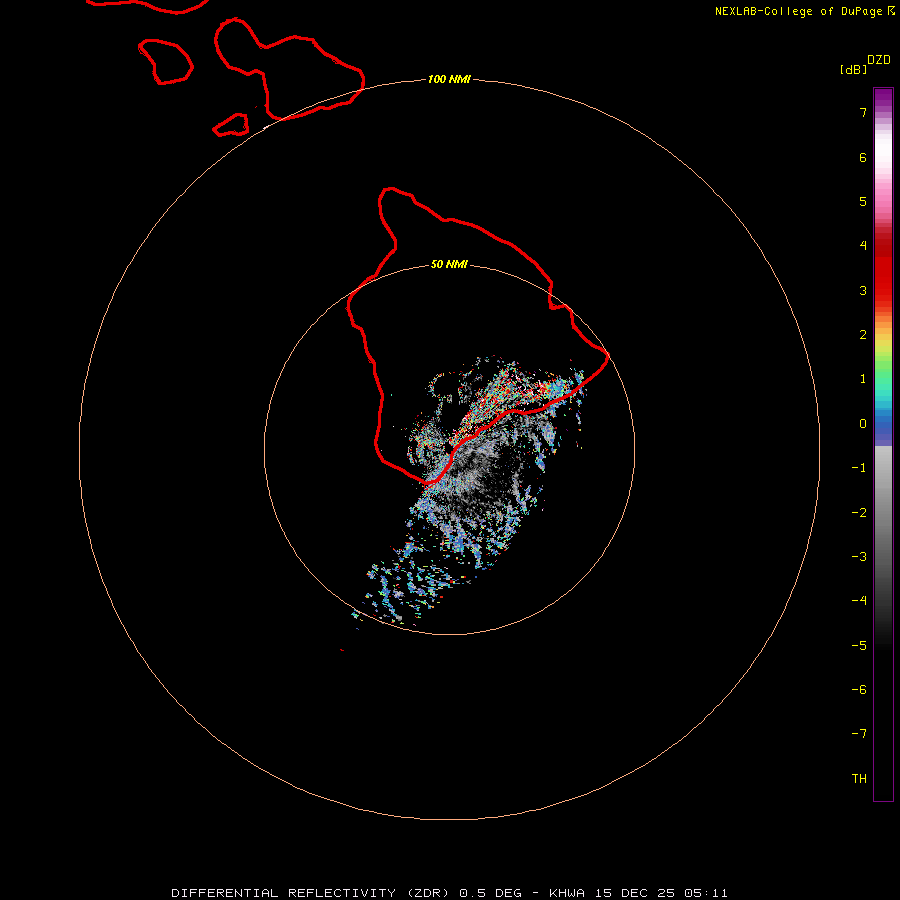900x900 pixels.
Task: Click the 1 value on color scale
Action: coord(863,379)
